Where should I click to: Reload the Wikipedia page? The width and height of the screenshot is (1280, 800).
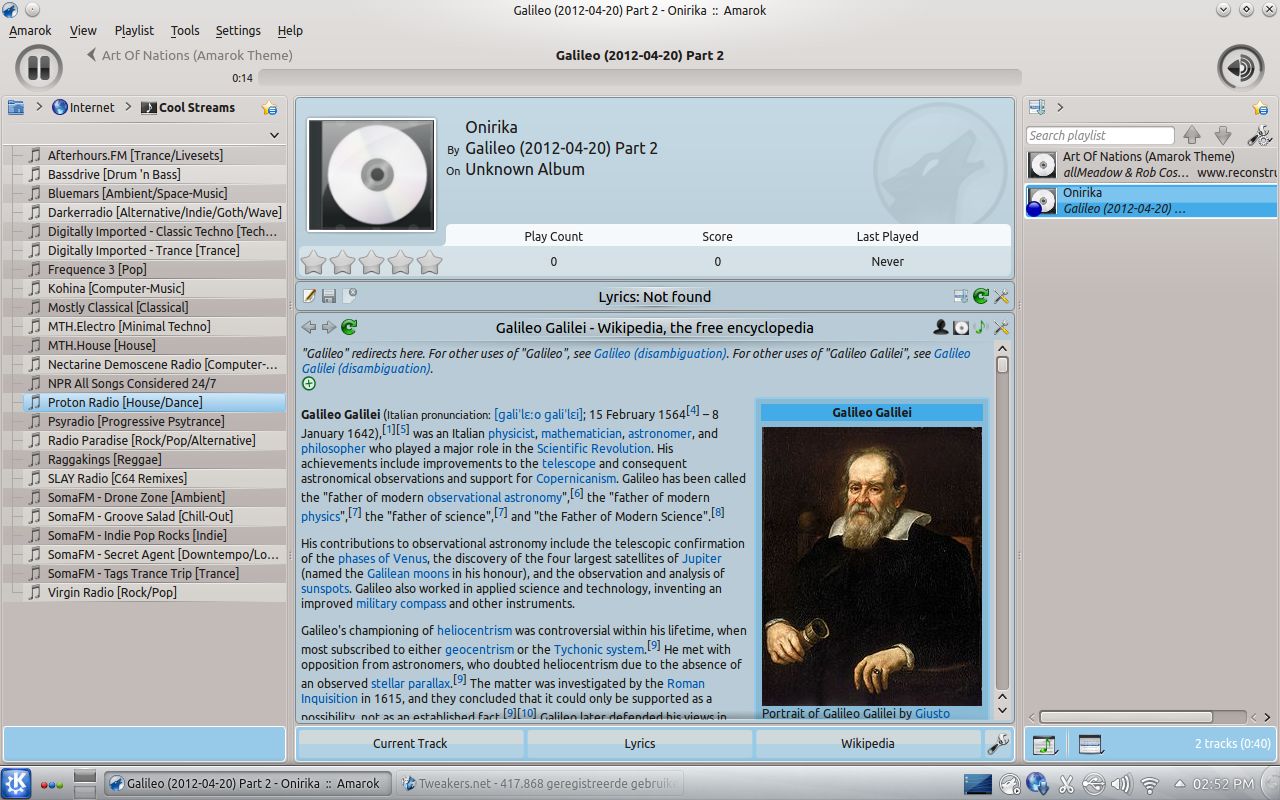pos(349,327)
